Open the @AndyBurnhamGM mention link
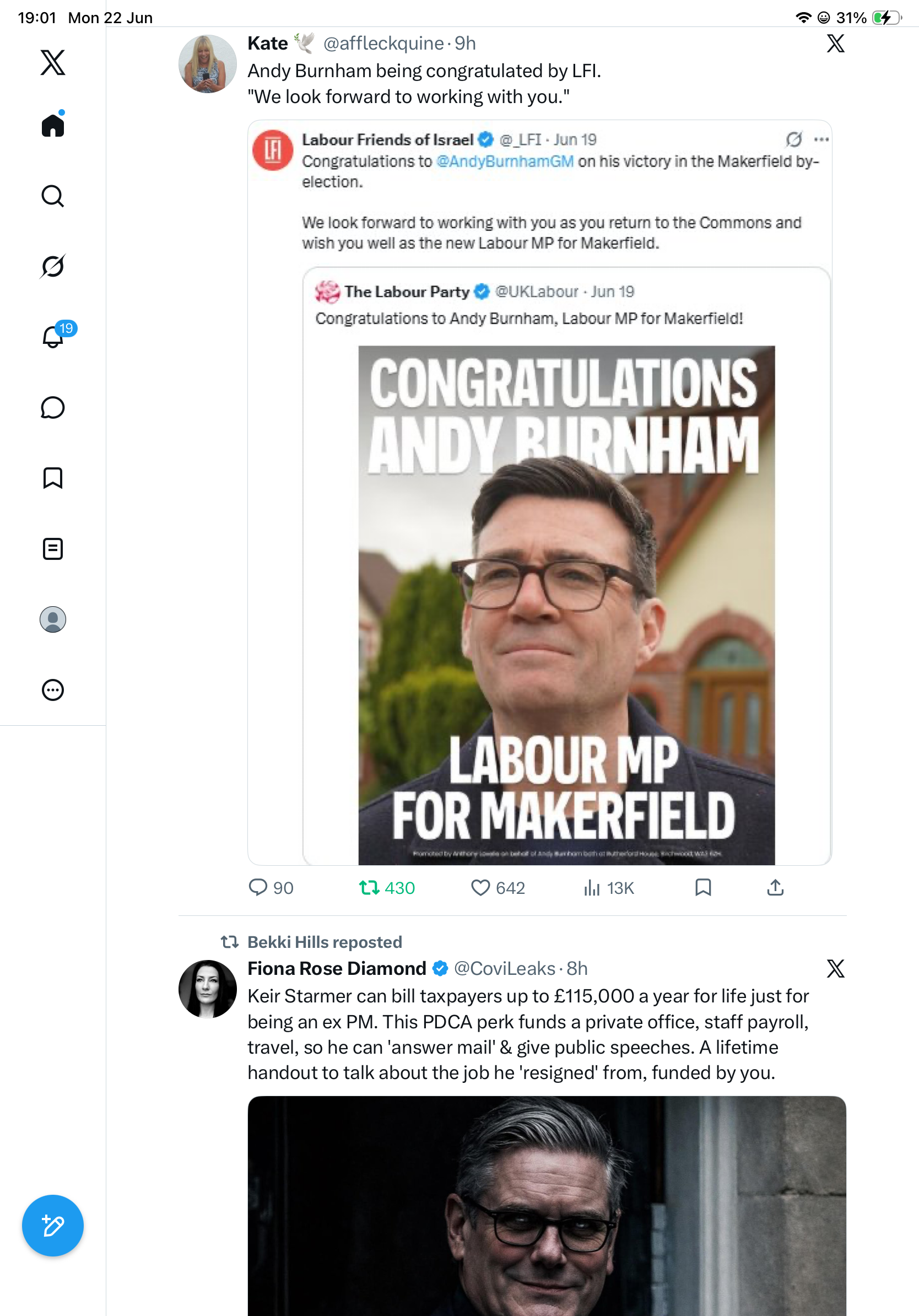 (x=505, y=161)
